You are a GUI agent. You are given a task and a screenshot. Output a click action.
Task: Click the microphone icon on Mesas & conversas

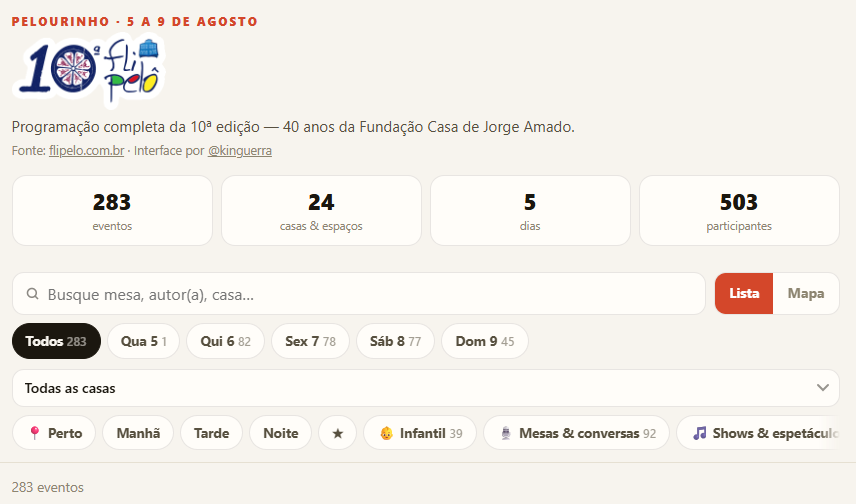tap(506, 434)
